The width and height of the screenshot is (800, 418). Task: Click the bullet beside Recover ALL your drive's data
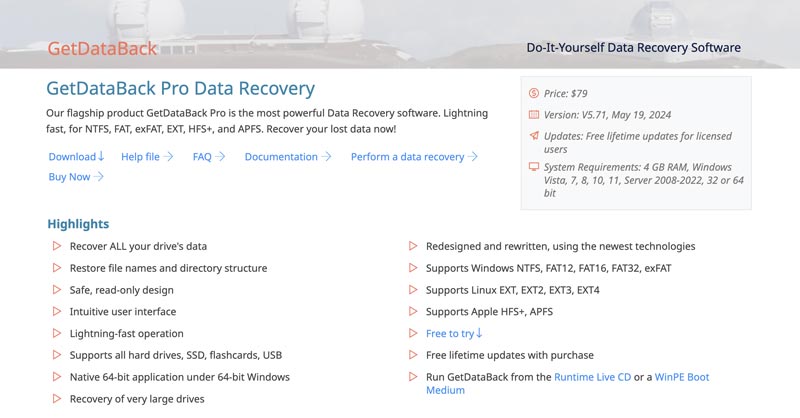tap(57, 246)
